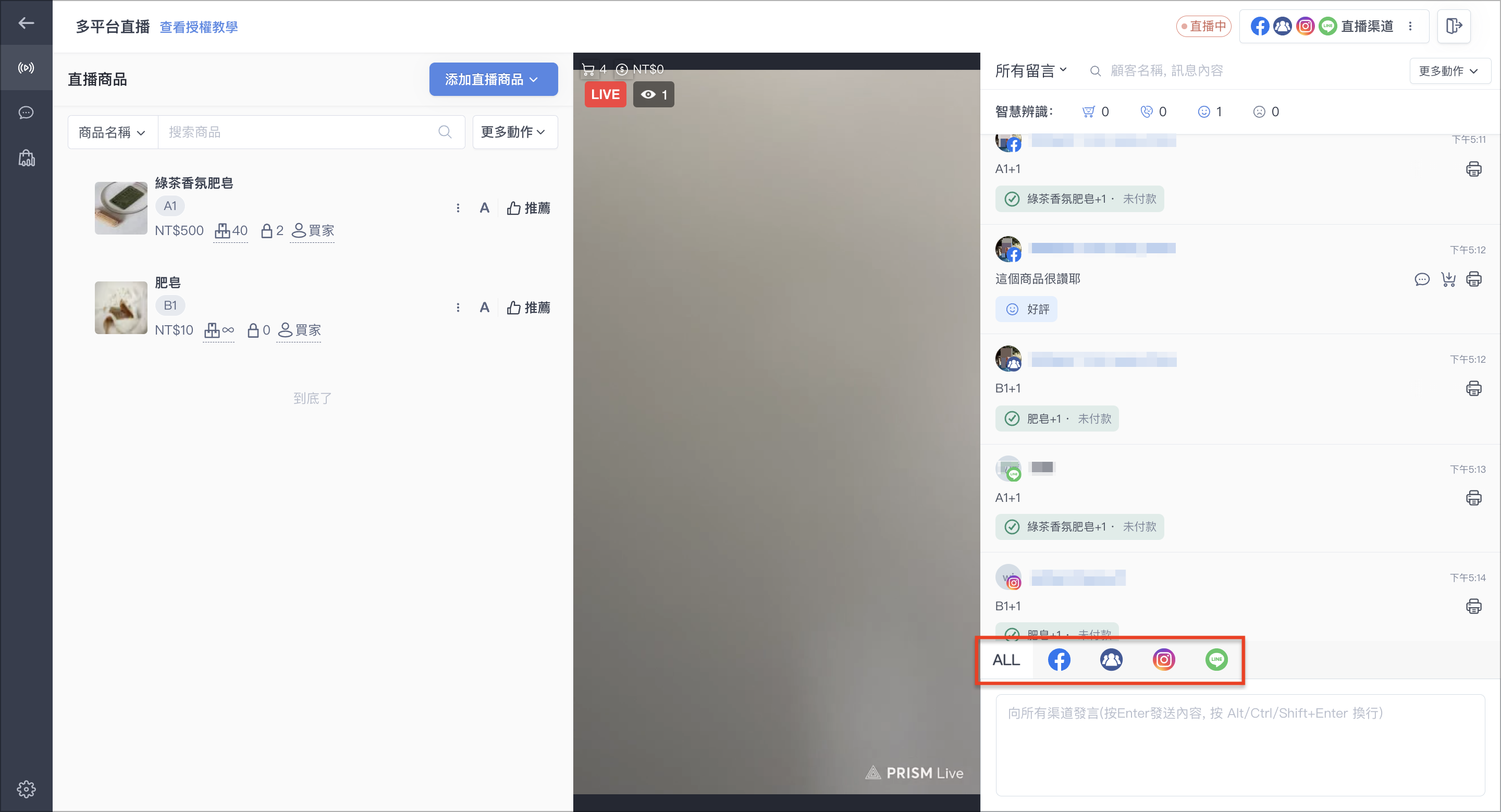Click the LIVE badge on video
This screenshot has height=812, width=1501.
click(606, 94)
